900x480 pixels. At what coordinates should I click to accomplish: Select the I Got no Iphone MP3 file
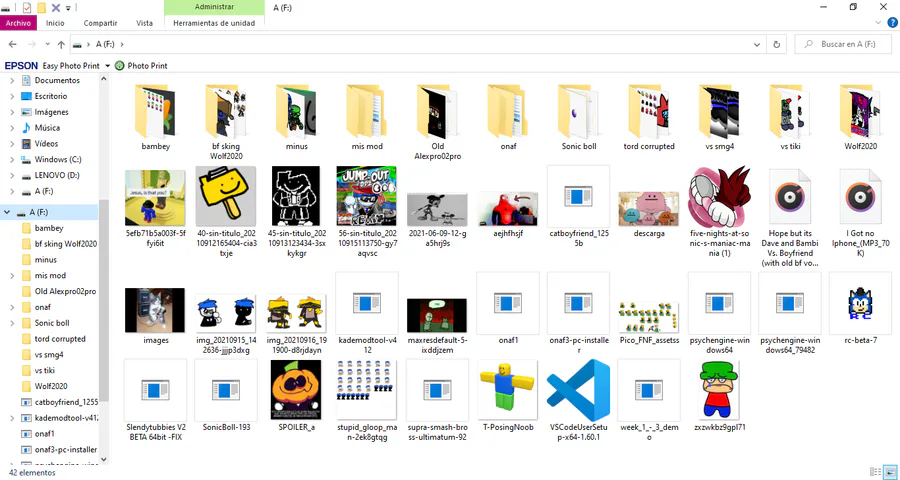[860, 196]
